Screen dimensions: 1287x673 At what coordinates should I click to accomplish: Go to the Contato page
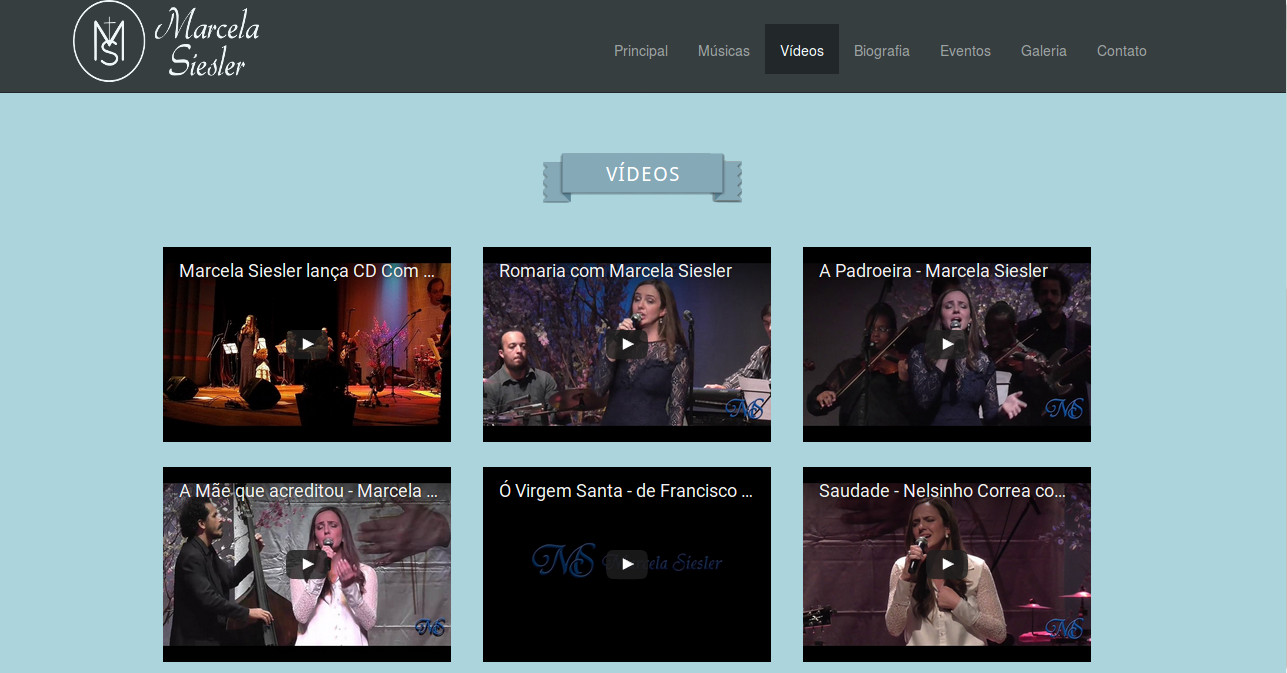(1122, 50)
